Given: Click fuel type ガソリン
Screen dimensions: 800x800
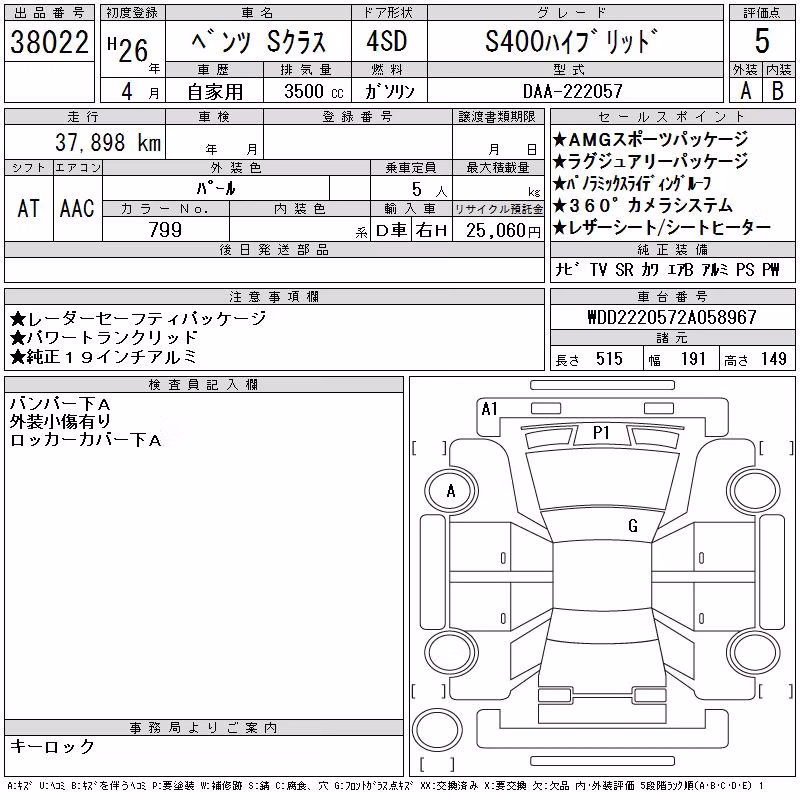Looking at the screenshot, I should [389, 91].
